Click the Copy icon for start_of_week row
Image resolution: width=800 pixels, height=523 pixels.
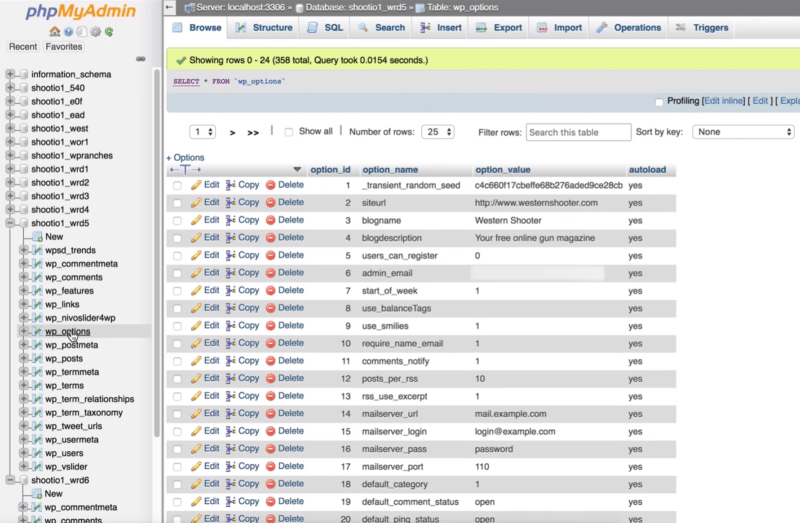coord(231,290)
